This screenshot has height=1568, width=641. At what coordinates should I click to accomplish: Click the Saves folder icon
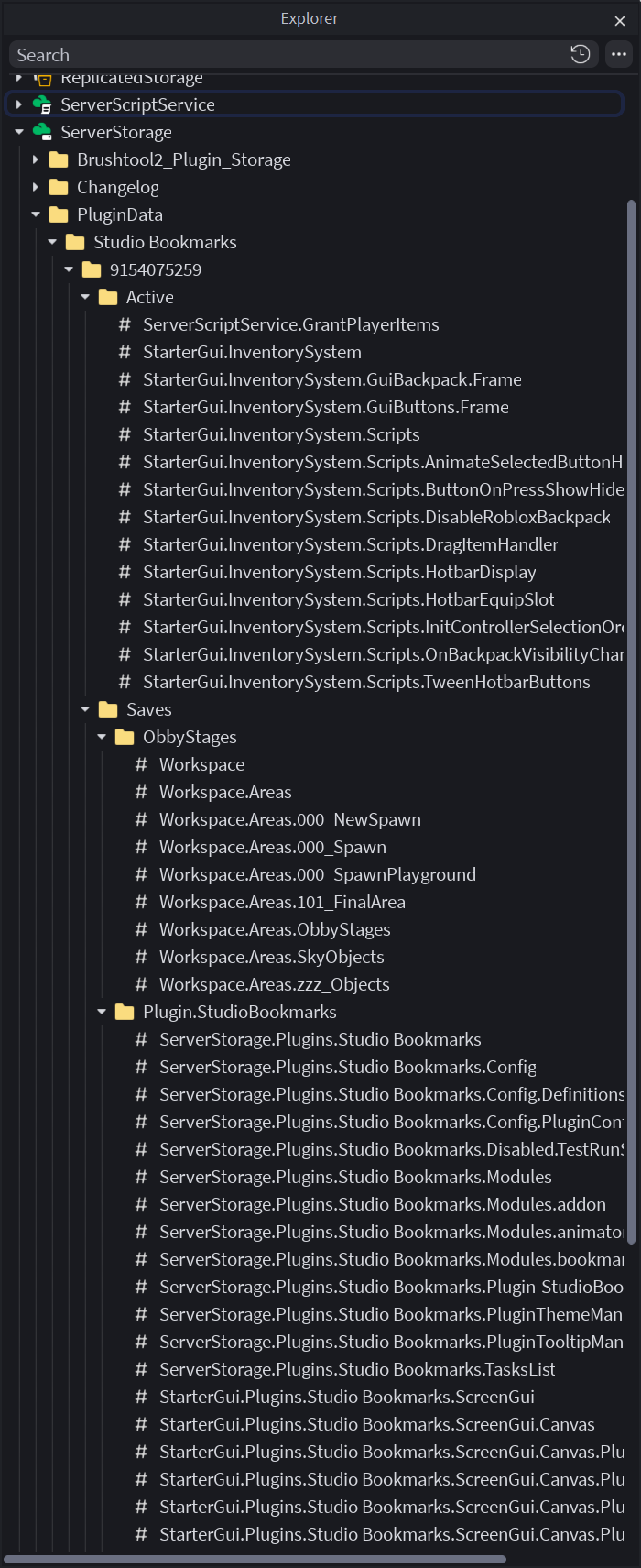pos(108,709)
